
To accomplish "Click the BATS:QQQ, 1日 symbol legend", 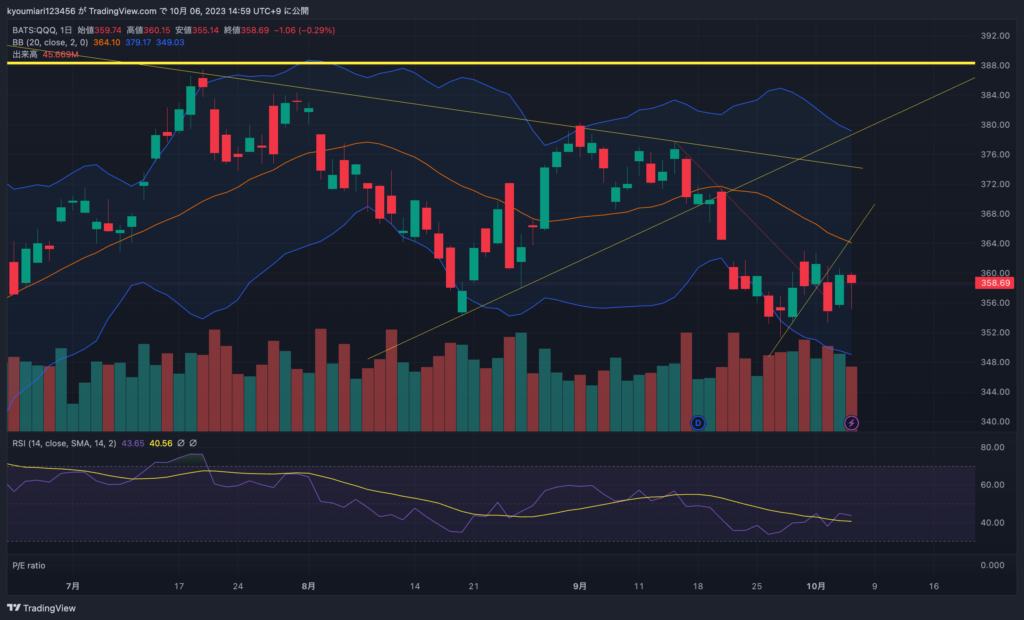I will pyautogui.click(x=42, y=30).
